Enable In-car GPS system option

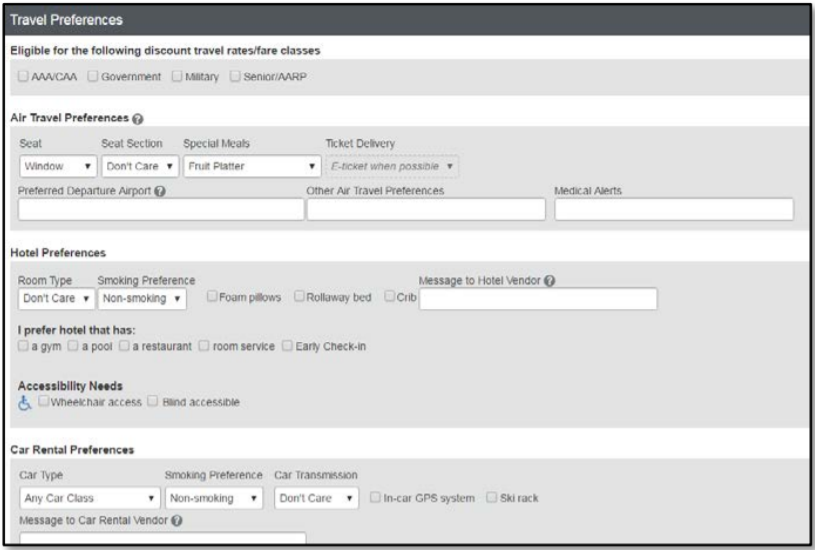[x=375, y=497]
